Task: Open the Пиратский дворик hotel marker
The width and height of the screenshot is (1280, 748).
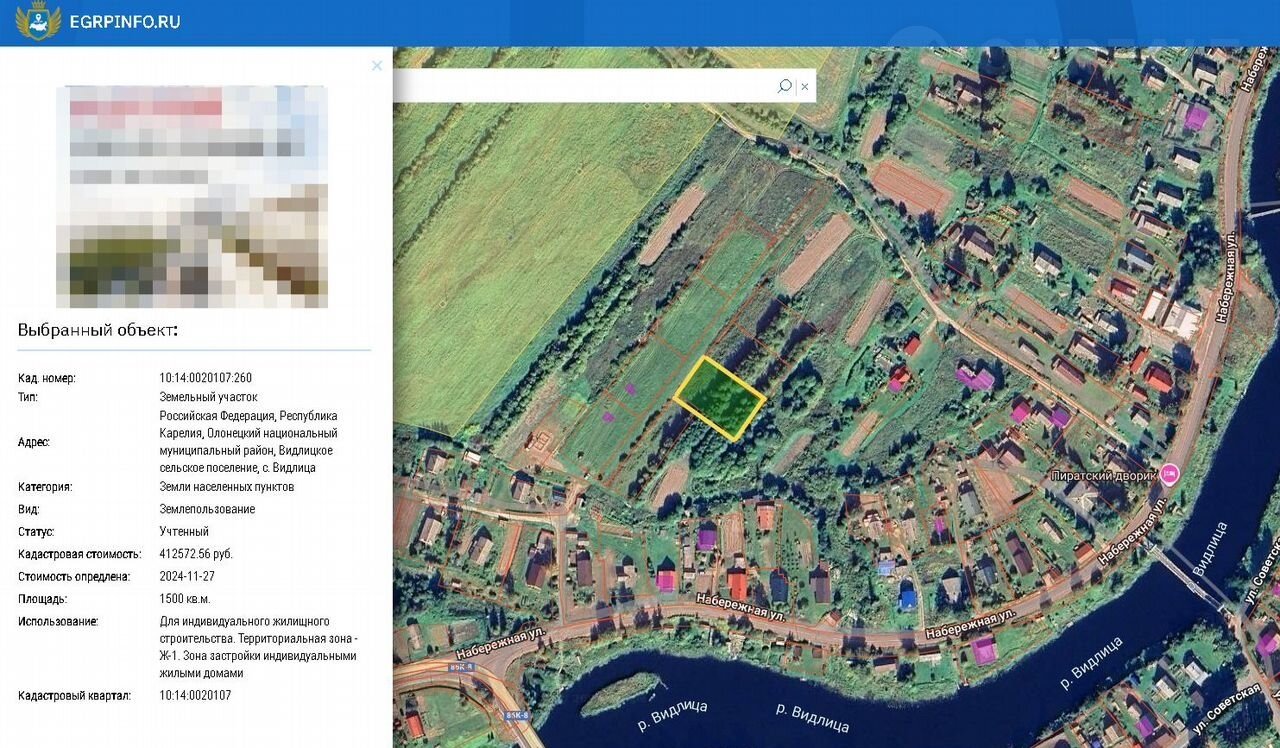Action: [x=1169, y=475]
